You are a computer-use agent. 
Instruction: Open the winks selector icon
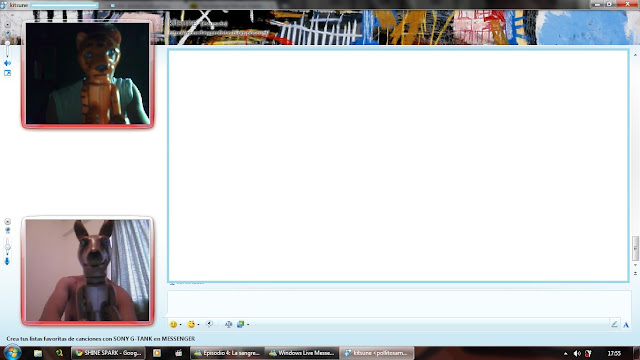[191, 324]
